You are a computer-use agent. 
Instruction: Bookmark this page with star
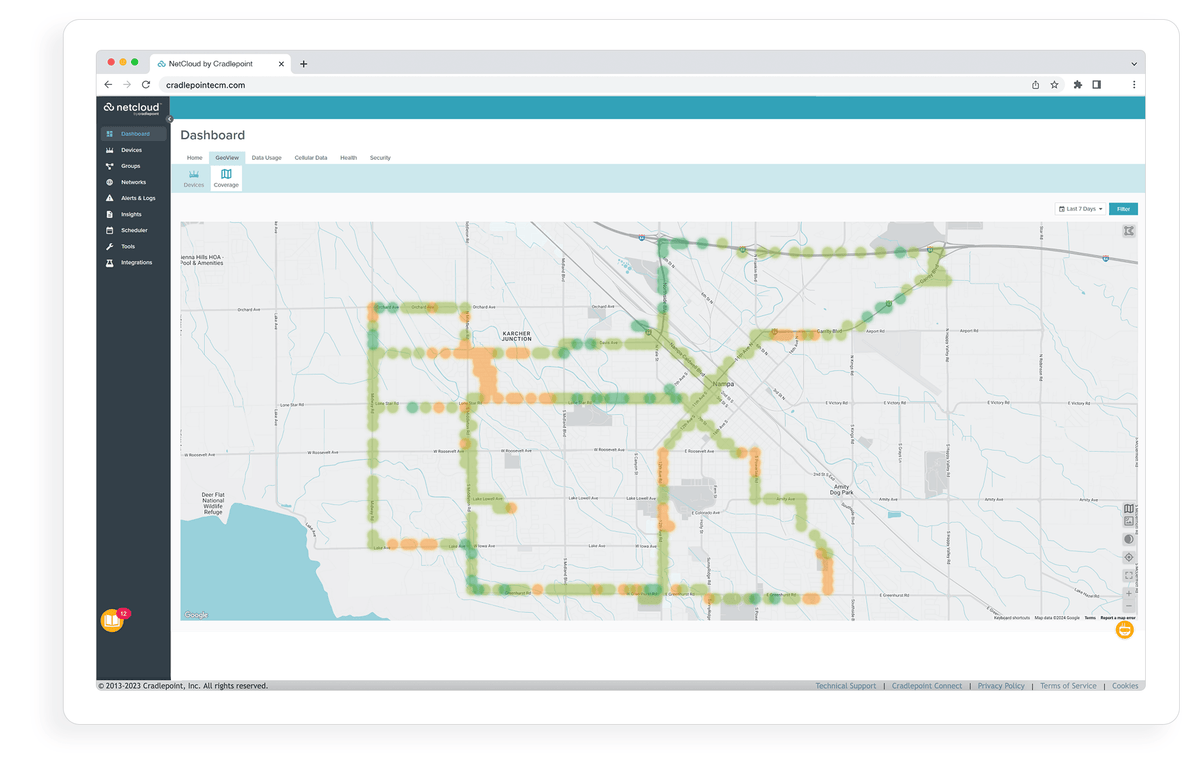pyautogui.click(x=1054, y=85)
